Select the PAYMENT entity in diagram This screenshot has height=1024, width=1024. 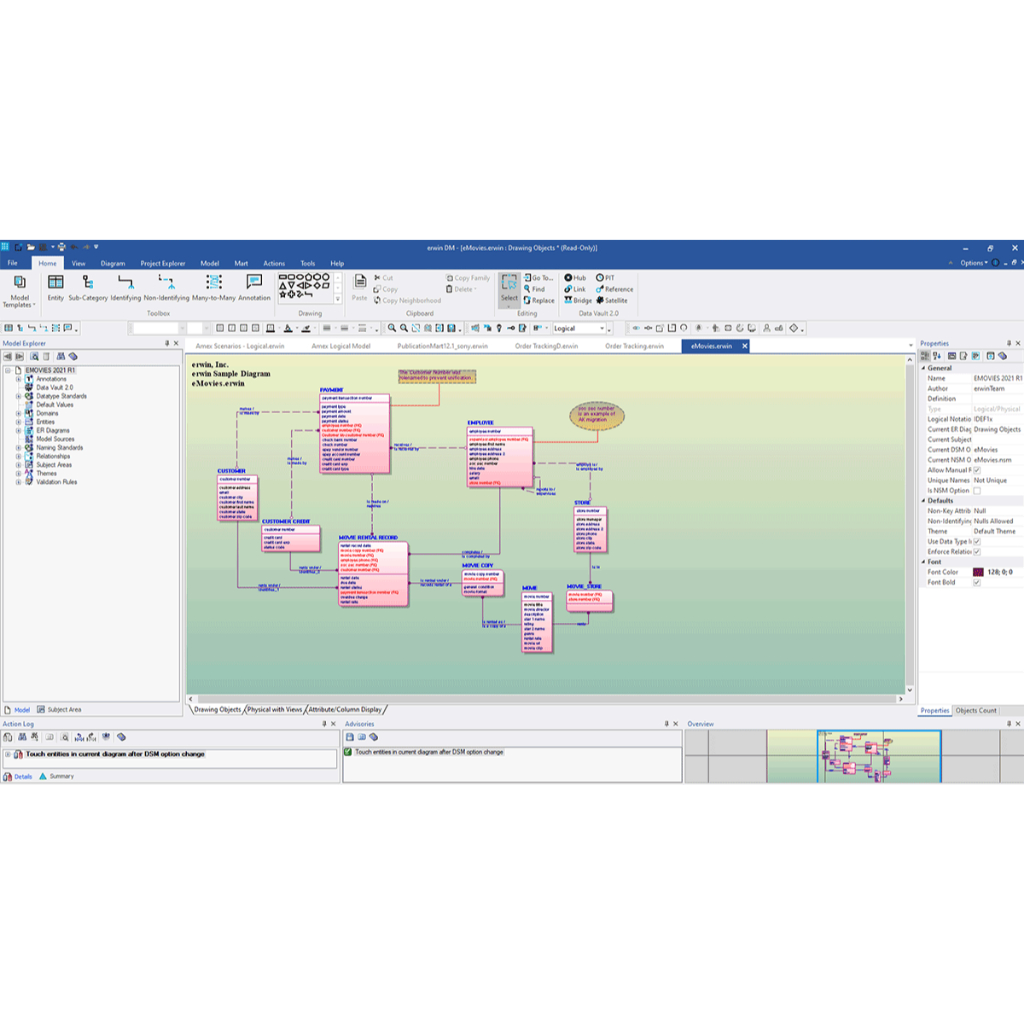pyautogui.click(x=355, y=434)
